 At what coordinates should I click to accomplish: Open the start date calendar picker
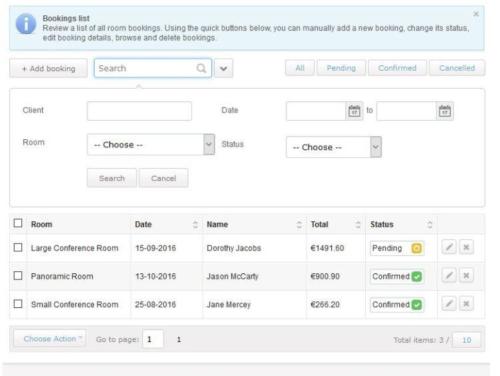[354, 111]
